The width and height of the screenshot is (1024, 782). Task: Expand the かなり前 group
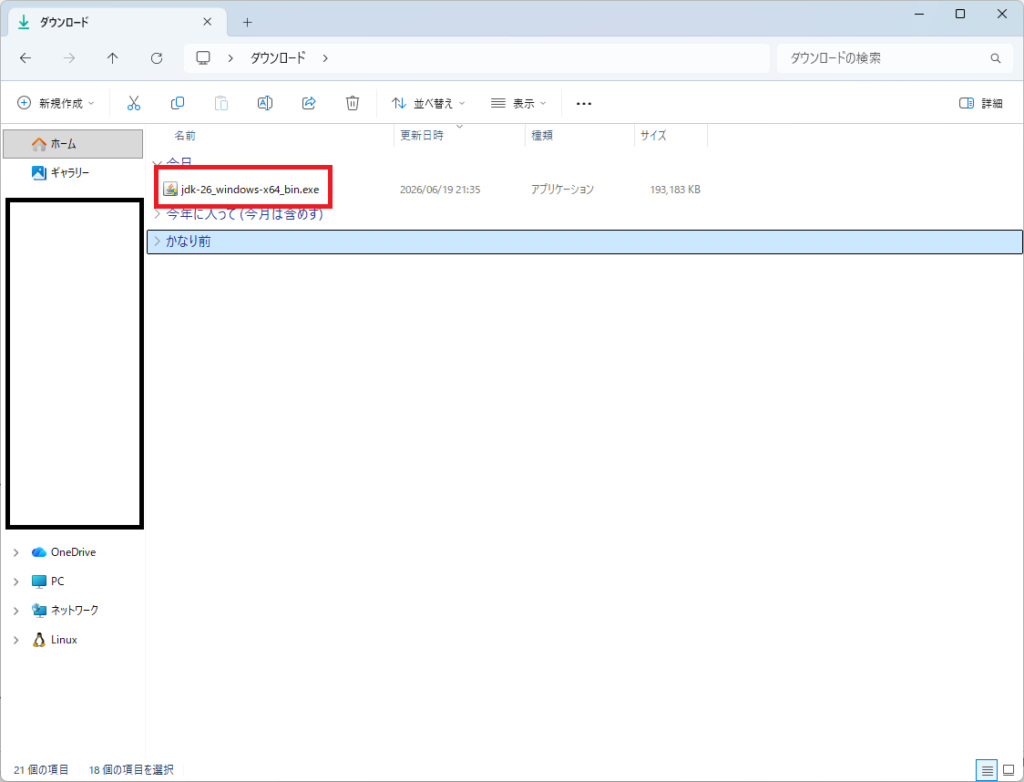pos(157,242)
